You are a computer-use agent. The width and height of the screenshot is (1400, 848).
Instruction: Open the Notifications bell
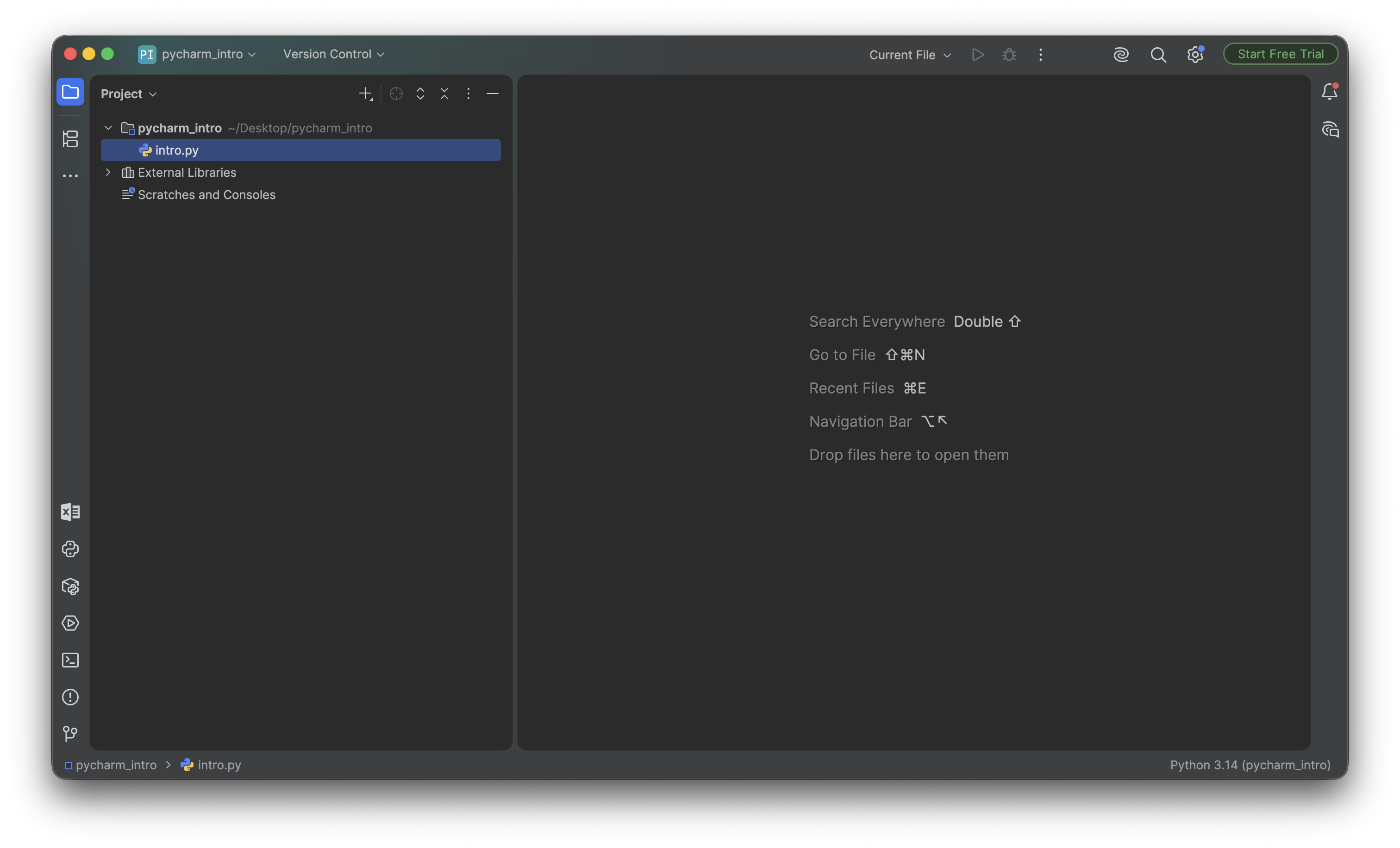pos(1330,92)
